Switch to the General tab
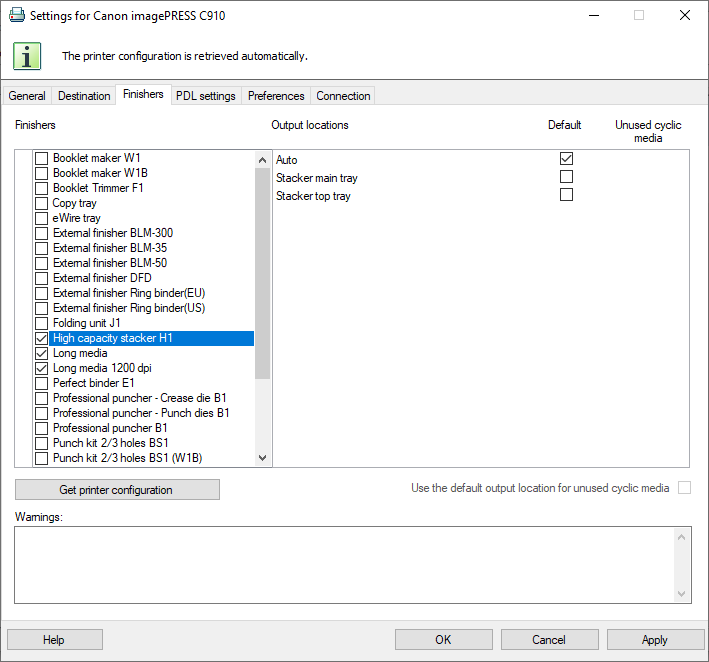This screenshot has height=662, width=709. [x=27, y=96]
